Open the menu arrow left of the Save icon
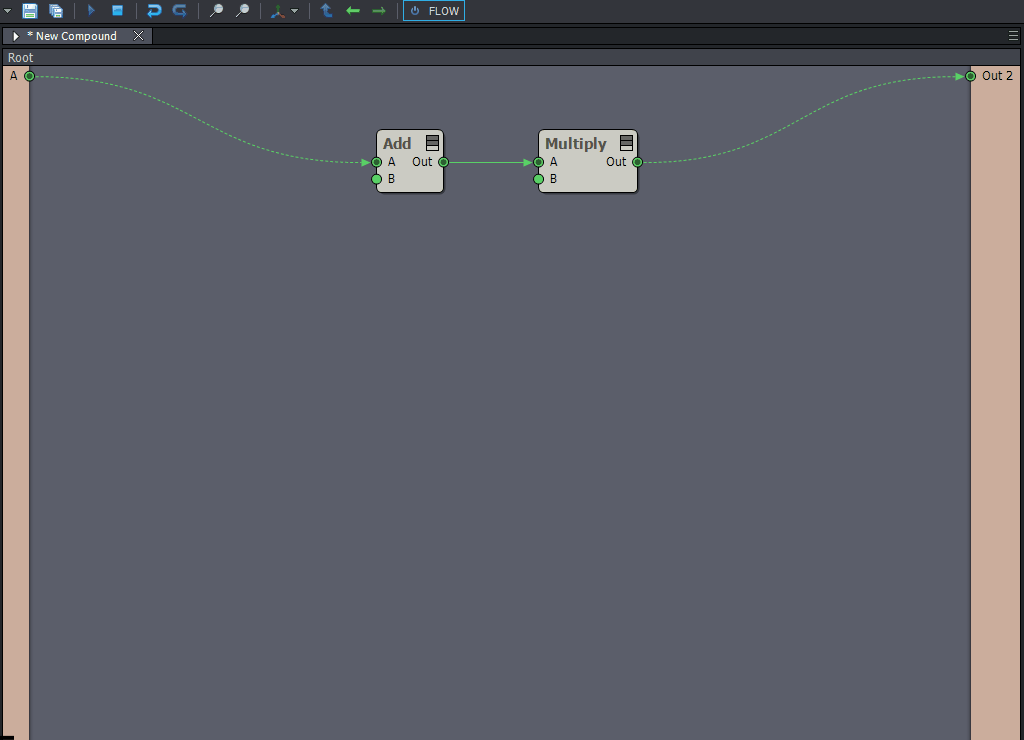Screen dimensions: 1024x740 pos(7,11)
